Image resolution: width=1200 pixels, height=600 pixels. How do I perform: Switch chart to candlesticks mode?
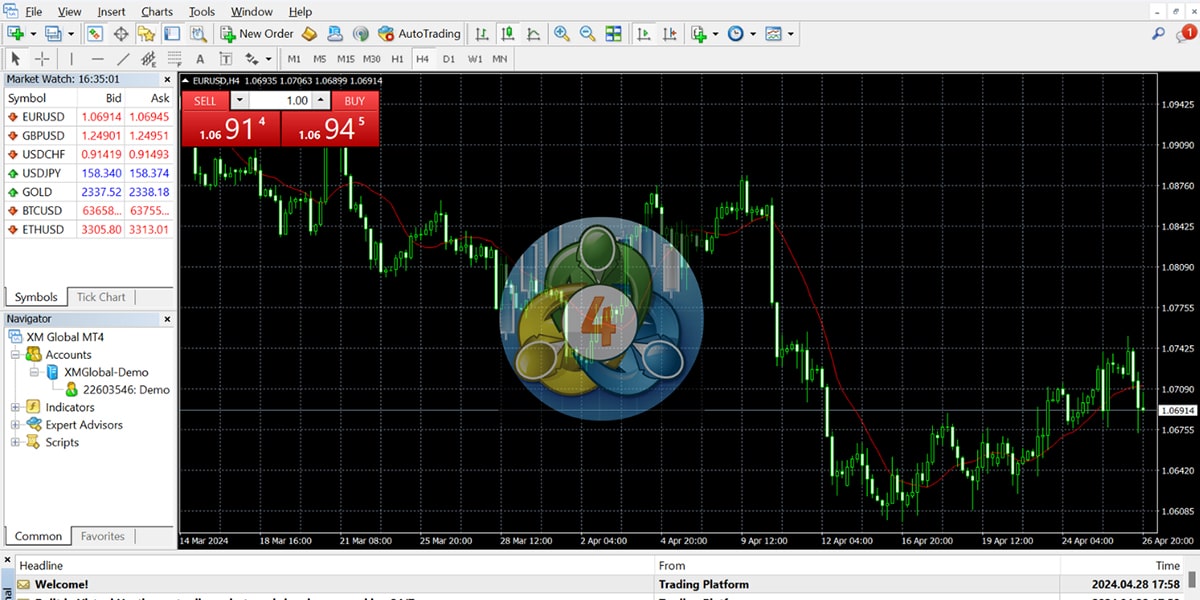tap(508, 33)
